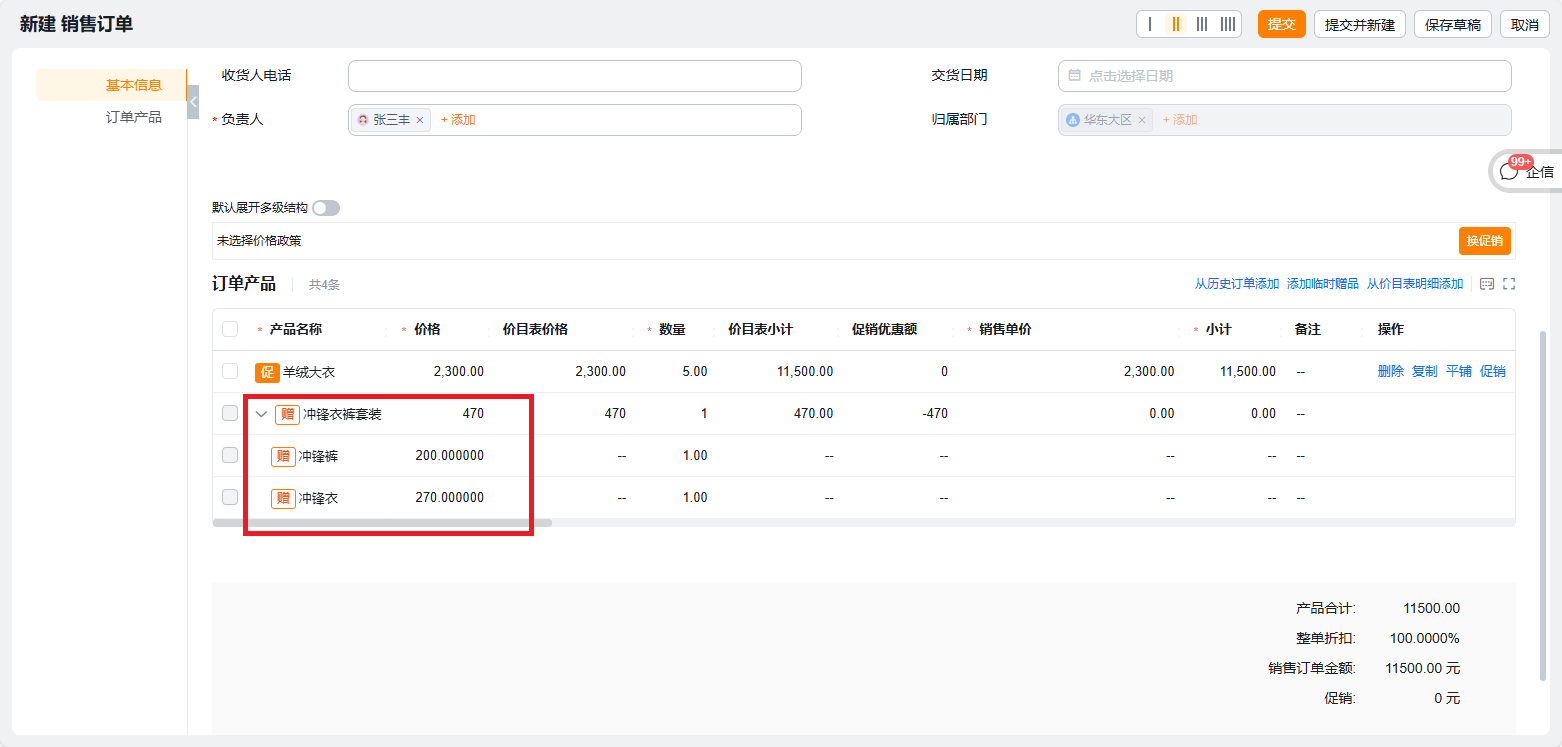Click 提交并新建 button

point(1360,24)
